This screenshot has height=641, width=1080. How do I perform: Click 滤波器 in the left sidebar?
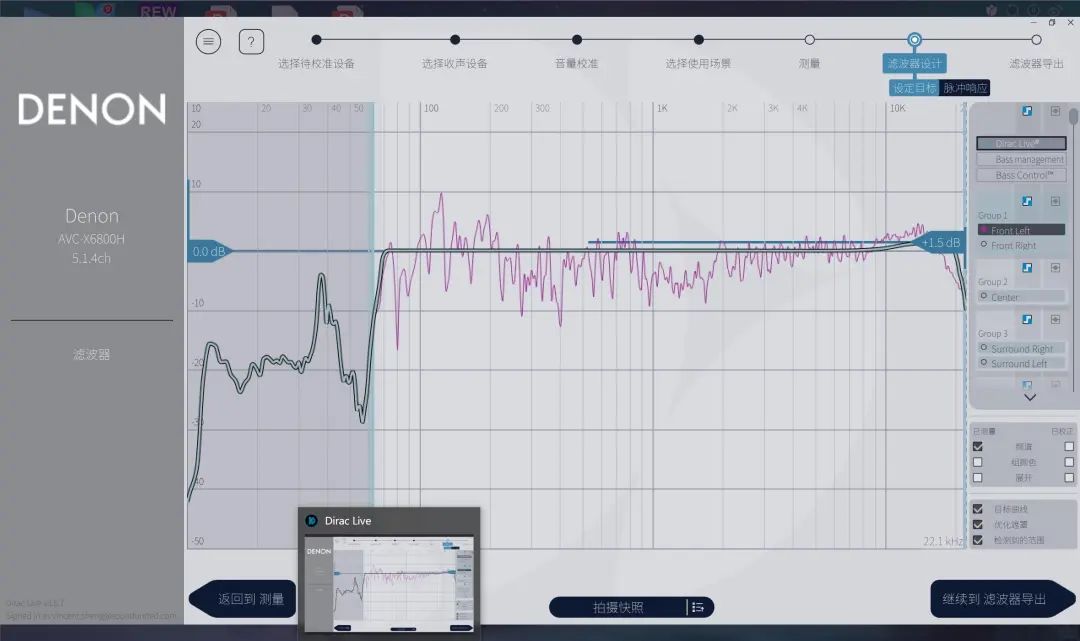[92, 354]
